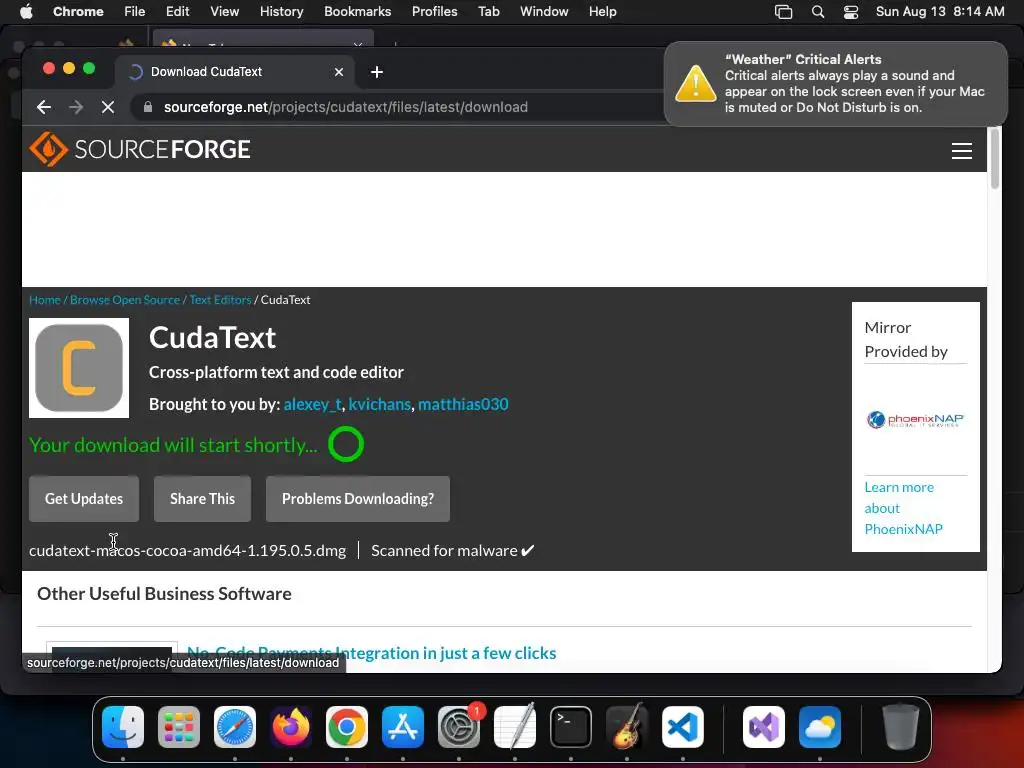Image resolution: width=1024 pixels, height=768 pixels.
Task: Open a new Chrome tab
Action: [377, 72]
